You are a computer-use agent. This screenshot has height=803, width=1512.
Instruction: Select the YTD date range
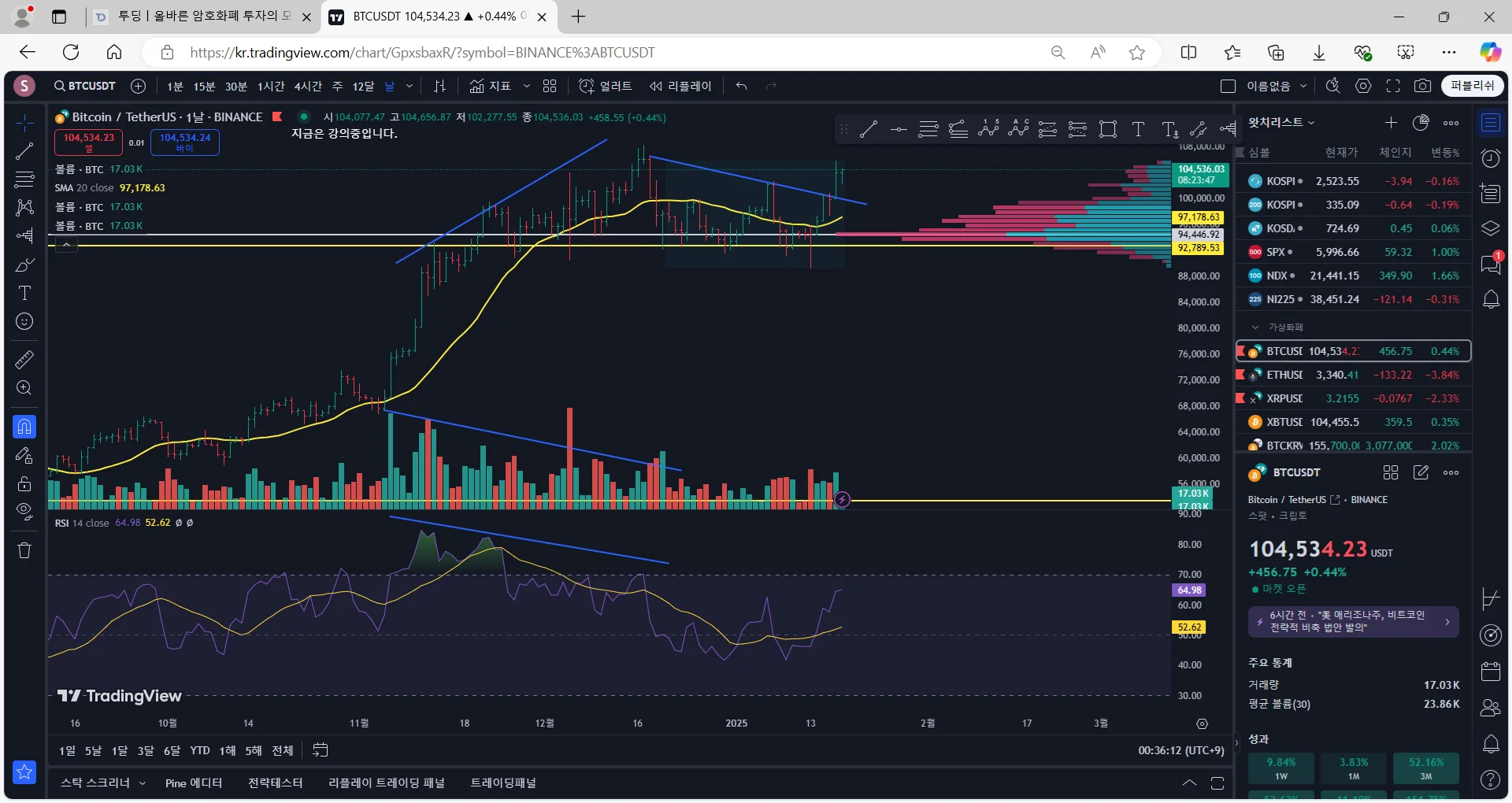pyautogui.click(x=200, y=751)
